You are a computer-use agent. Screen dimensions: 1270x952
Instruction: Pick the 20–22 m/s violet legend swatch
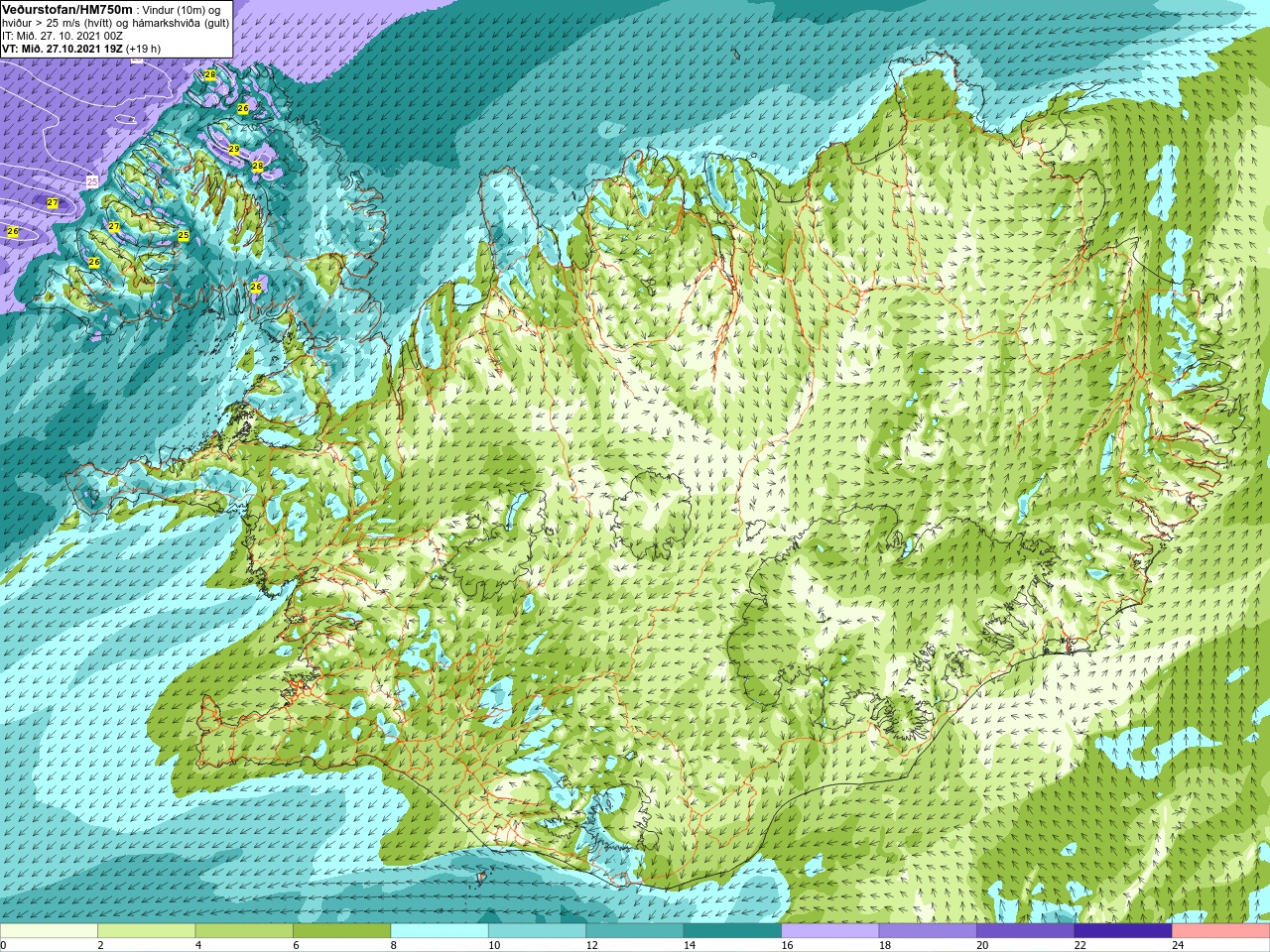pos(1026,930)
